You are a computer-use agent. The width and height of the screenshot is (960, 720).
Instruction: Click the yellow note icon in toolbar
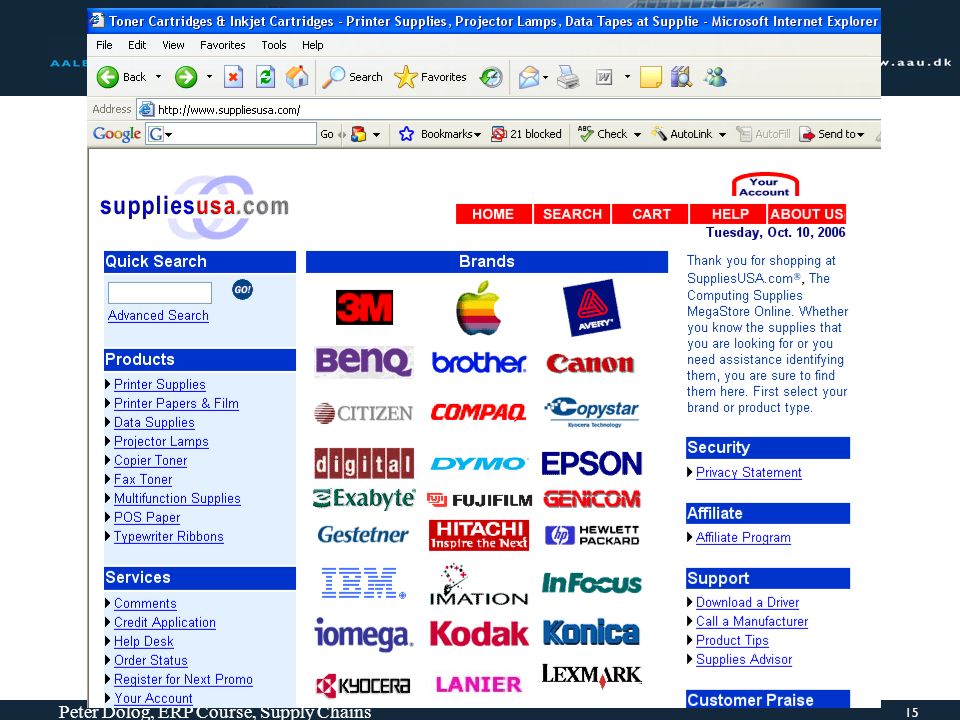point(650,77)
